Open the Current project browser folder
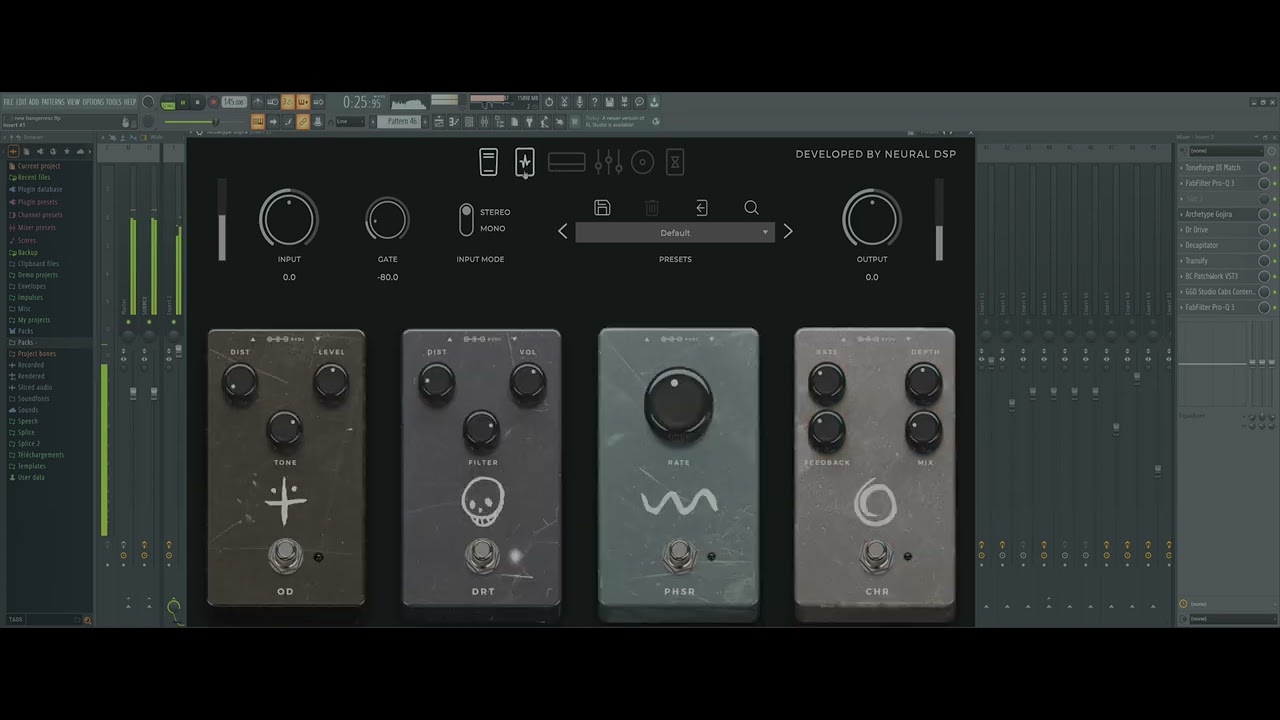This screenshot has width=1280, height=720. pyautogui.click(x=39, y=166)
